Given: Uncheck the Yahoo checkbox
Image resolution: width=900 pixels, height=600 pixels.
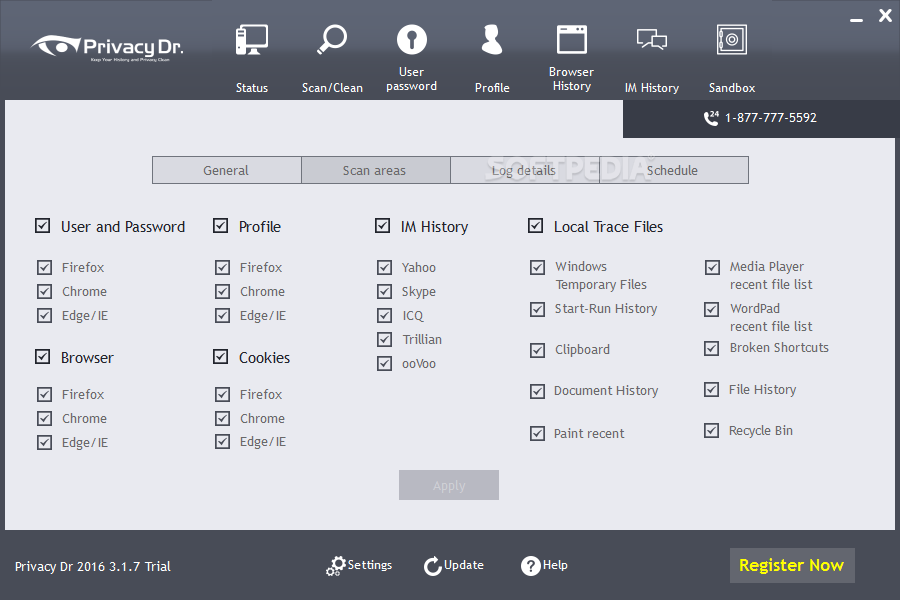Looking at the screenshot, I should [x=384, y=268].
